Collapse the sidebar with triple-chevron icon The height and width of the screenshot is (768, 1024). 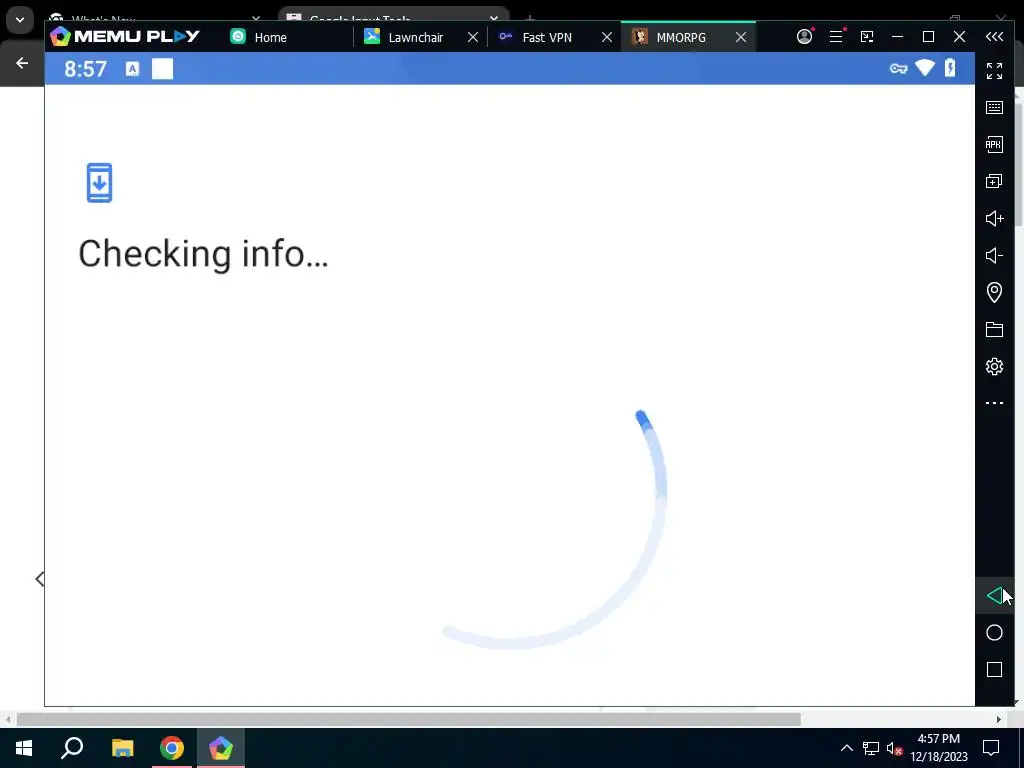(x=994, y=37)
